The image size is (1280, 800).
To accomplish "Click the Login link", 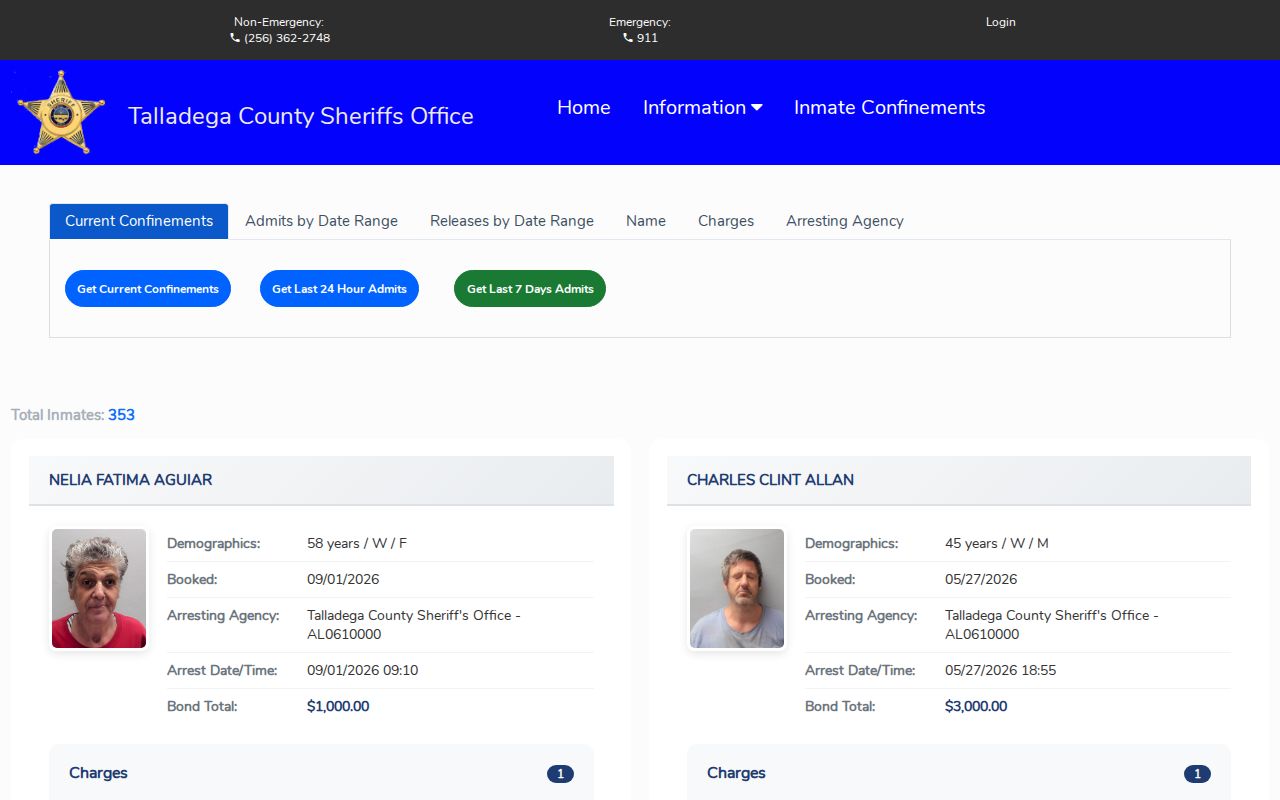I will point(1000,22).
